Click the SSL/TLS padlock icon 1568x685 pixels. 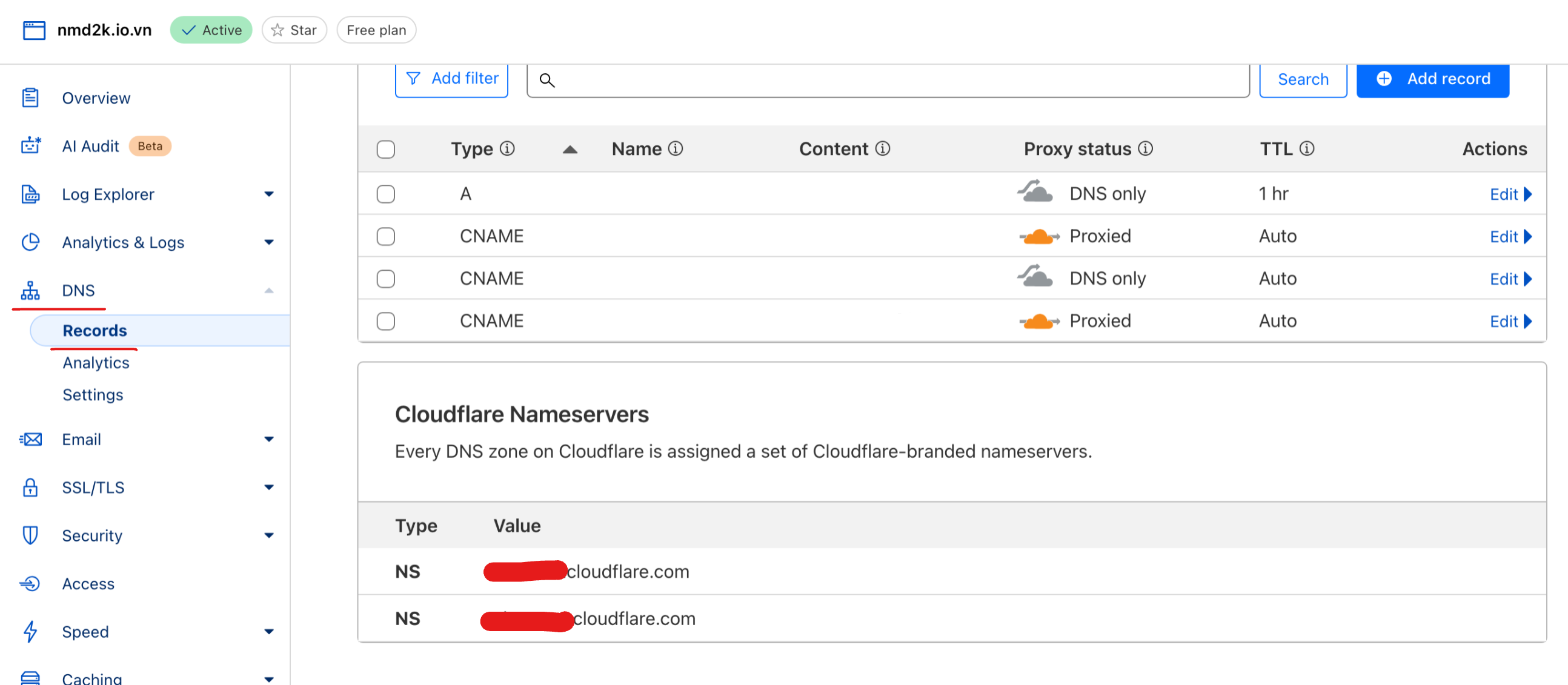(x=30, y=488)
